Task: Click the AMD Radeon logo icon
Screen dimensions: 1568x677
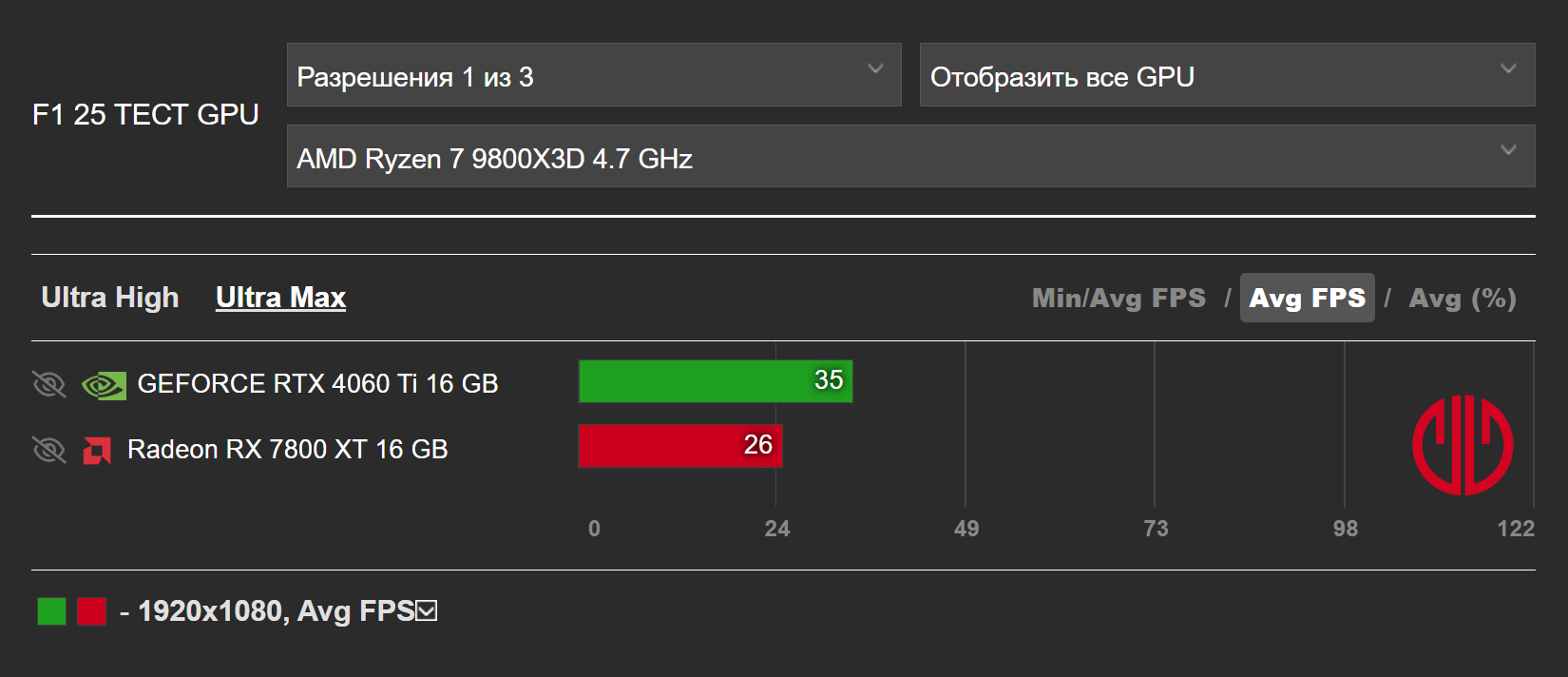Action: click(x=97, y=450)
